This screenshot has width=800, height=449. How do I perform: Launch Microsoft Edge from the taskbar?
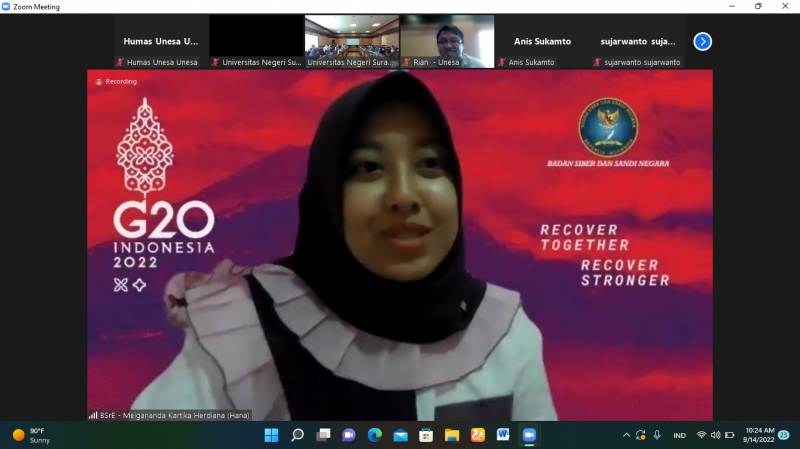[x=374, y=435]
